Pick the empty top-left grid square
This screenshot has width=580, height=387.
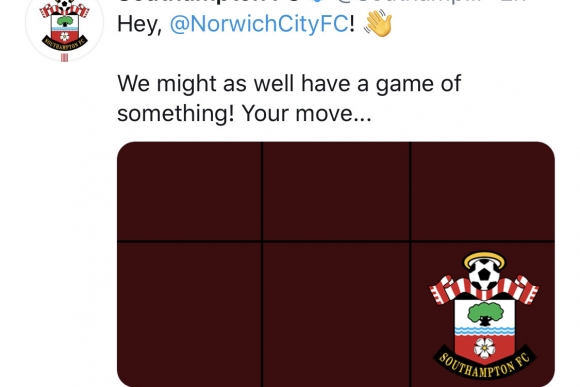189,191
